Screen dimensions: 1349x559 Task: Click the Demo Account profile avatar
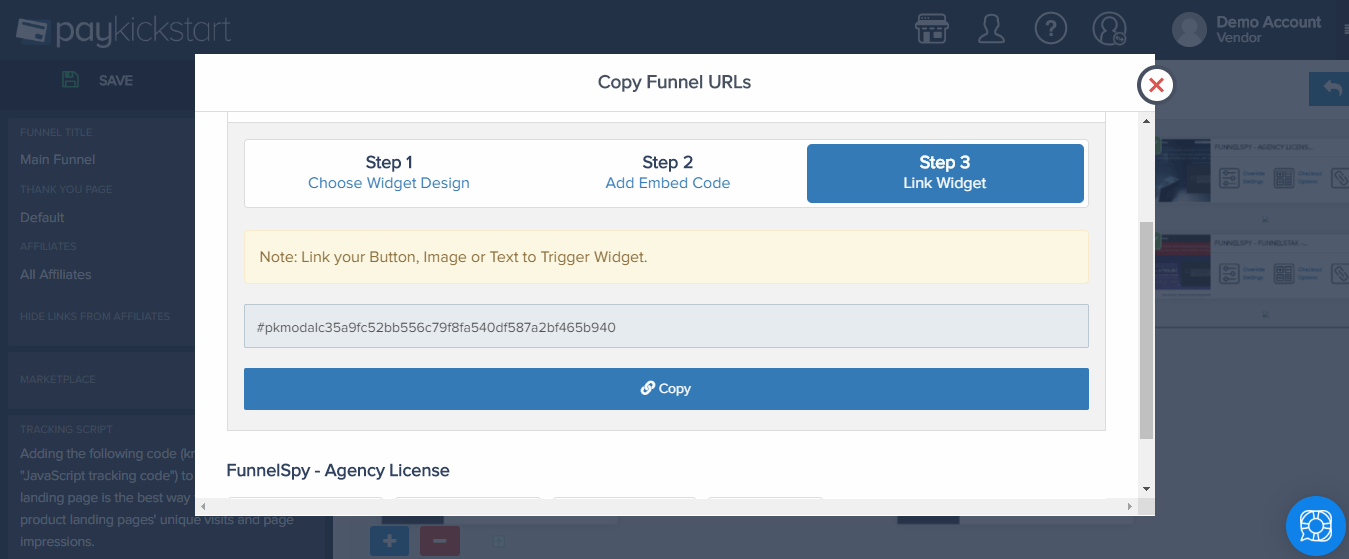point(1190,30)
